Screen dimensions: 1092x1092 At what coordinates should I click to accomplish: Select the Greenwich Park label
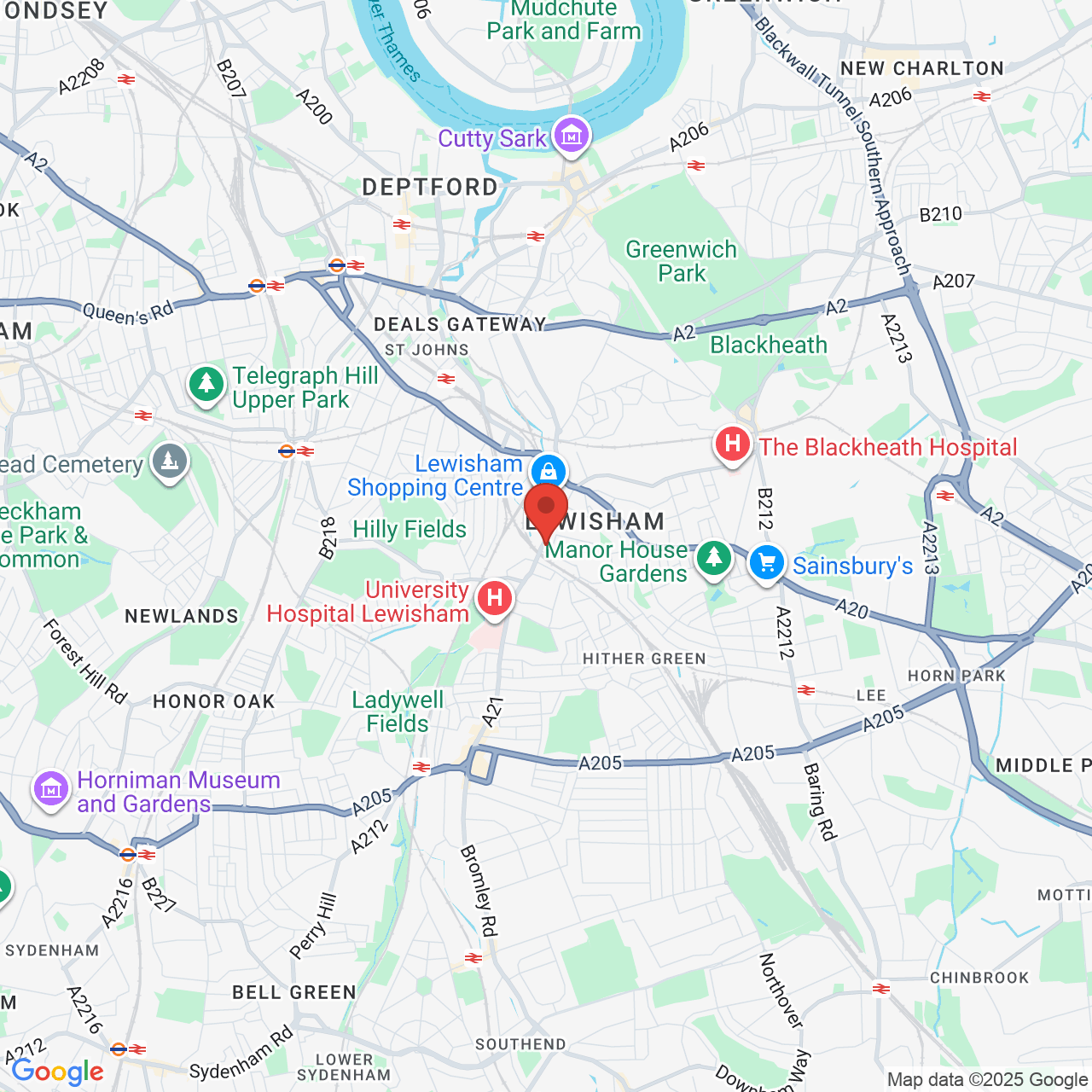pos(682,261)
